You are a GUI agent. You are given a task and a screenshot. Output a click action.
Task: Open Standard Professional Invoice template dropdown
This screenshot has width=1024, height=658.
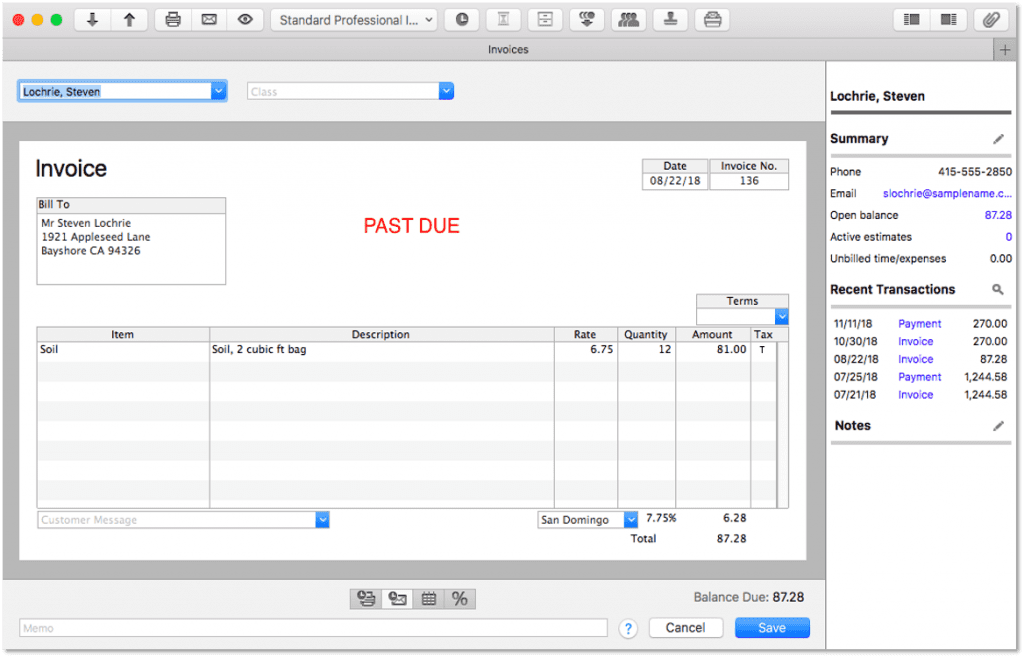pyautogui.click(x=355, y=20)
